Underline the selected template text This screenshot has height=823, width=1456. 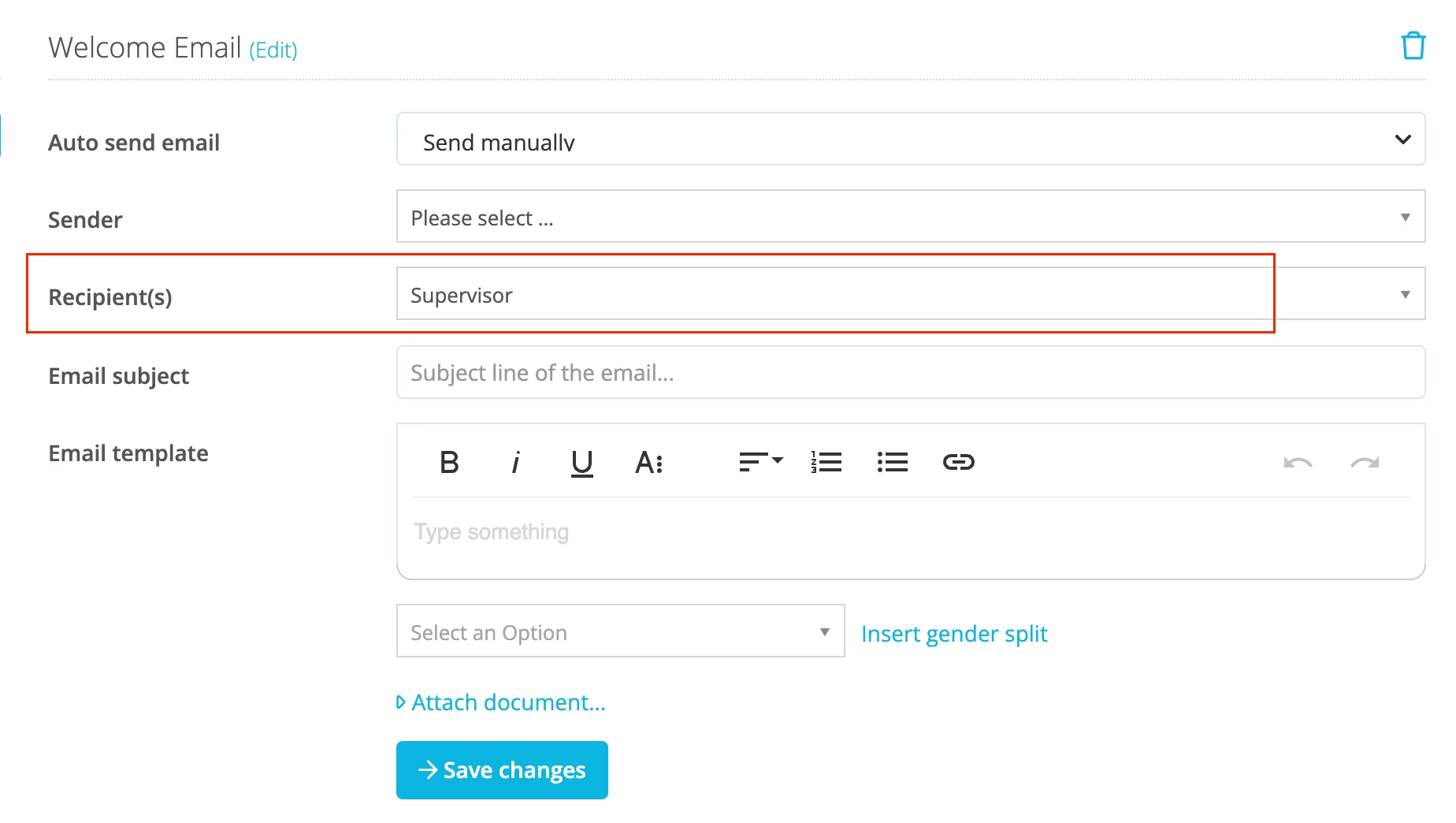(581, 463)
